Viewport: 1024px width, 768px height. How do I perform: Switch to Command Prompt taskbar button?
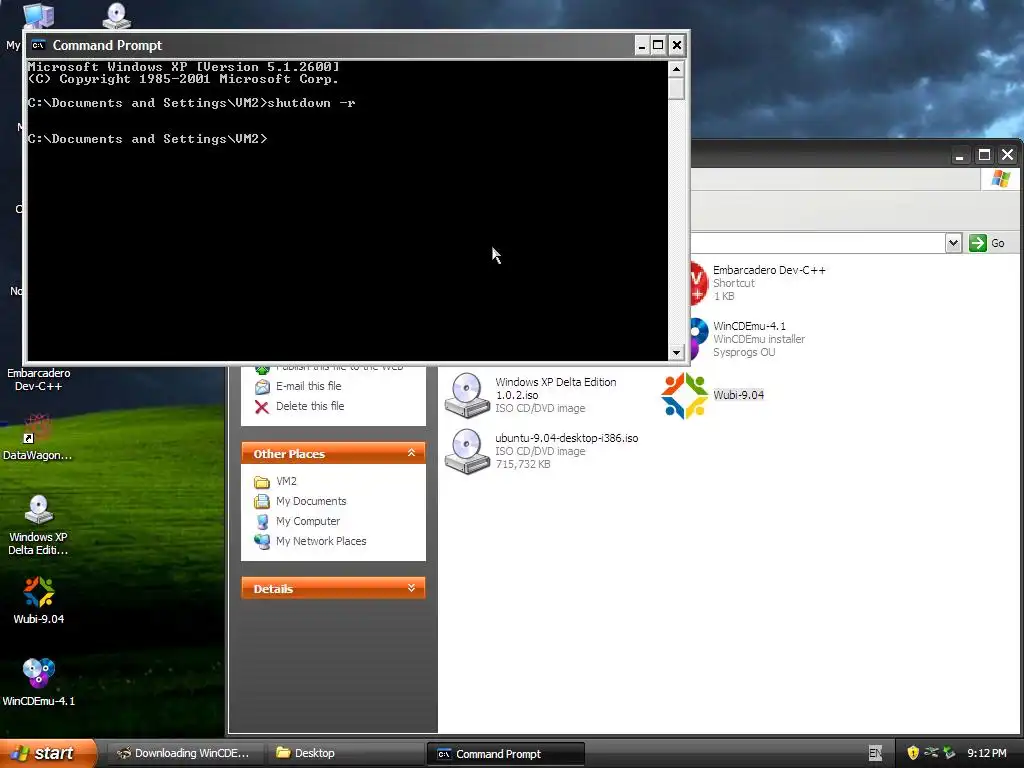click(x=505, y=753)
